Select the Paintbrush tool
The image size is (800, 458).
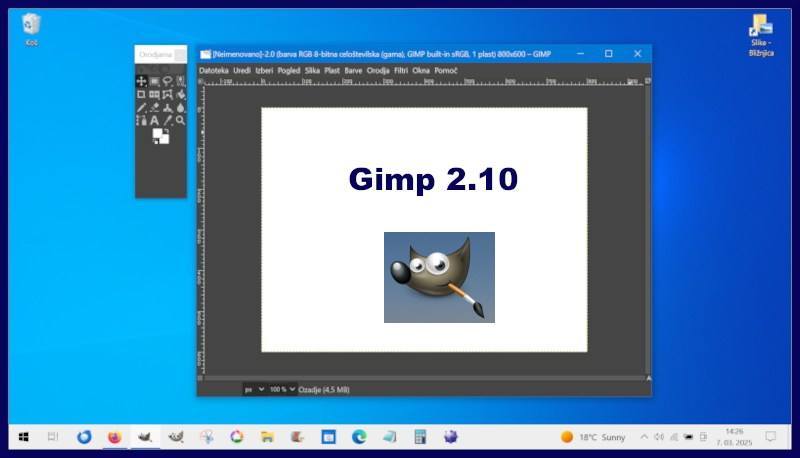(x=141, y=108)
